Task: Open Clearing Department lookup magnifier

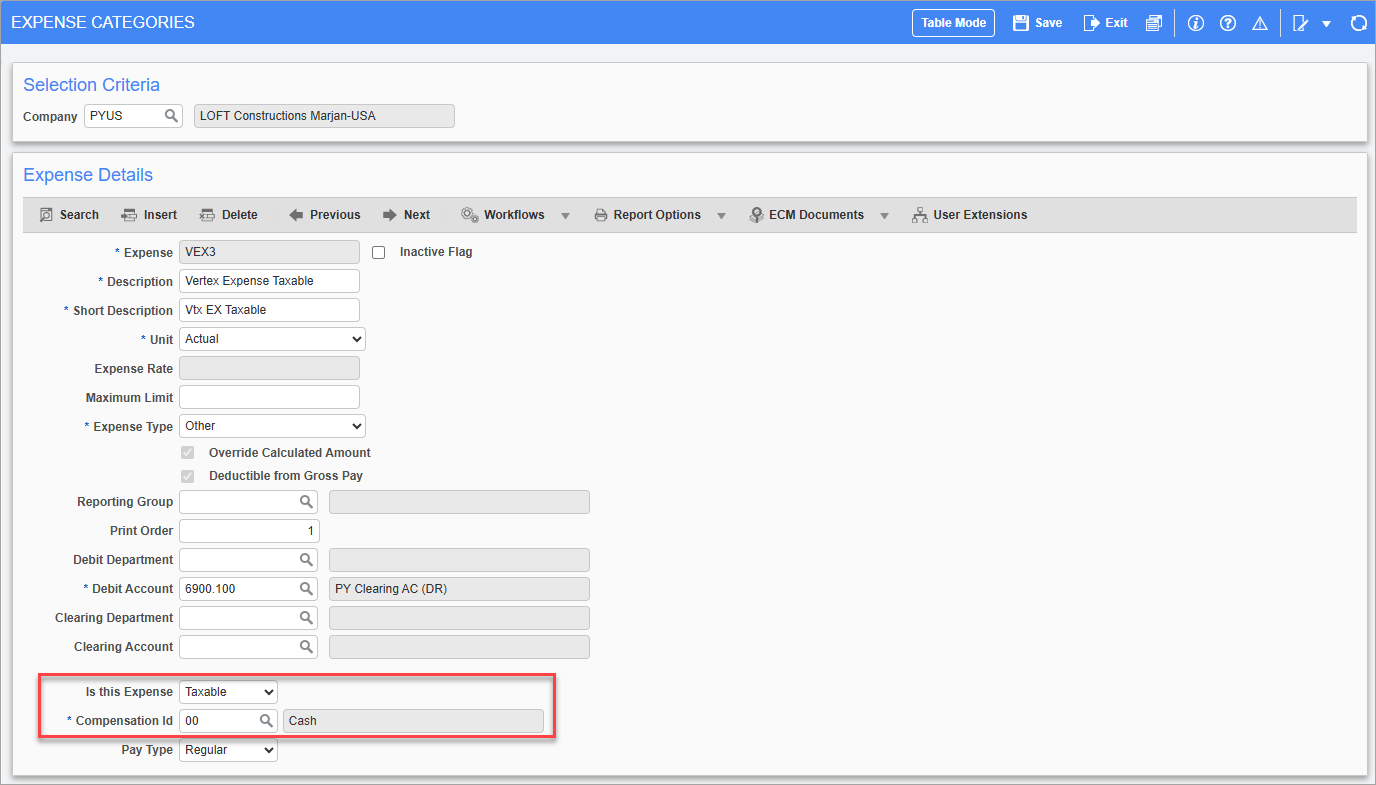Action: pos(307,618)
